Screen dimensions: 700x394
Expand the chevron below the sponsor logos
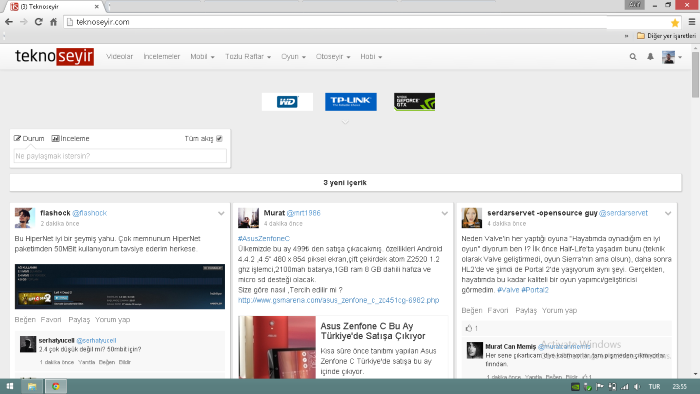click(345, 122)
